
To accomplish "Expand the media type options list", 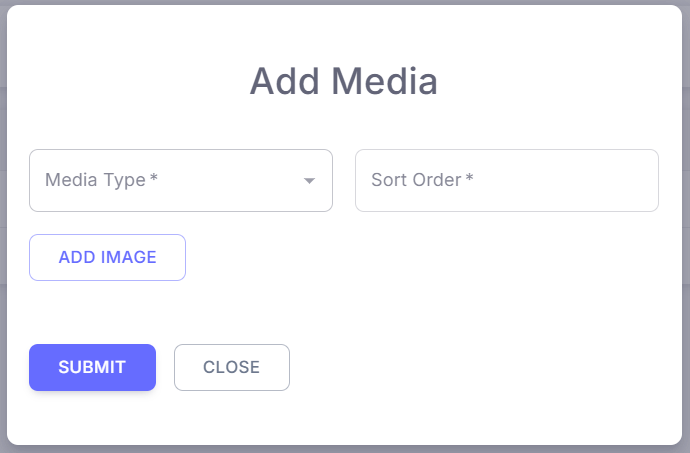I will pos(310,181).
